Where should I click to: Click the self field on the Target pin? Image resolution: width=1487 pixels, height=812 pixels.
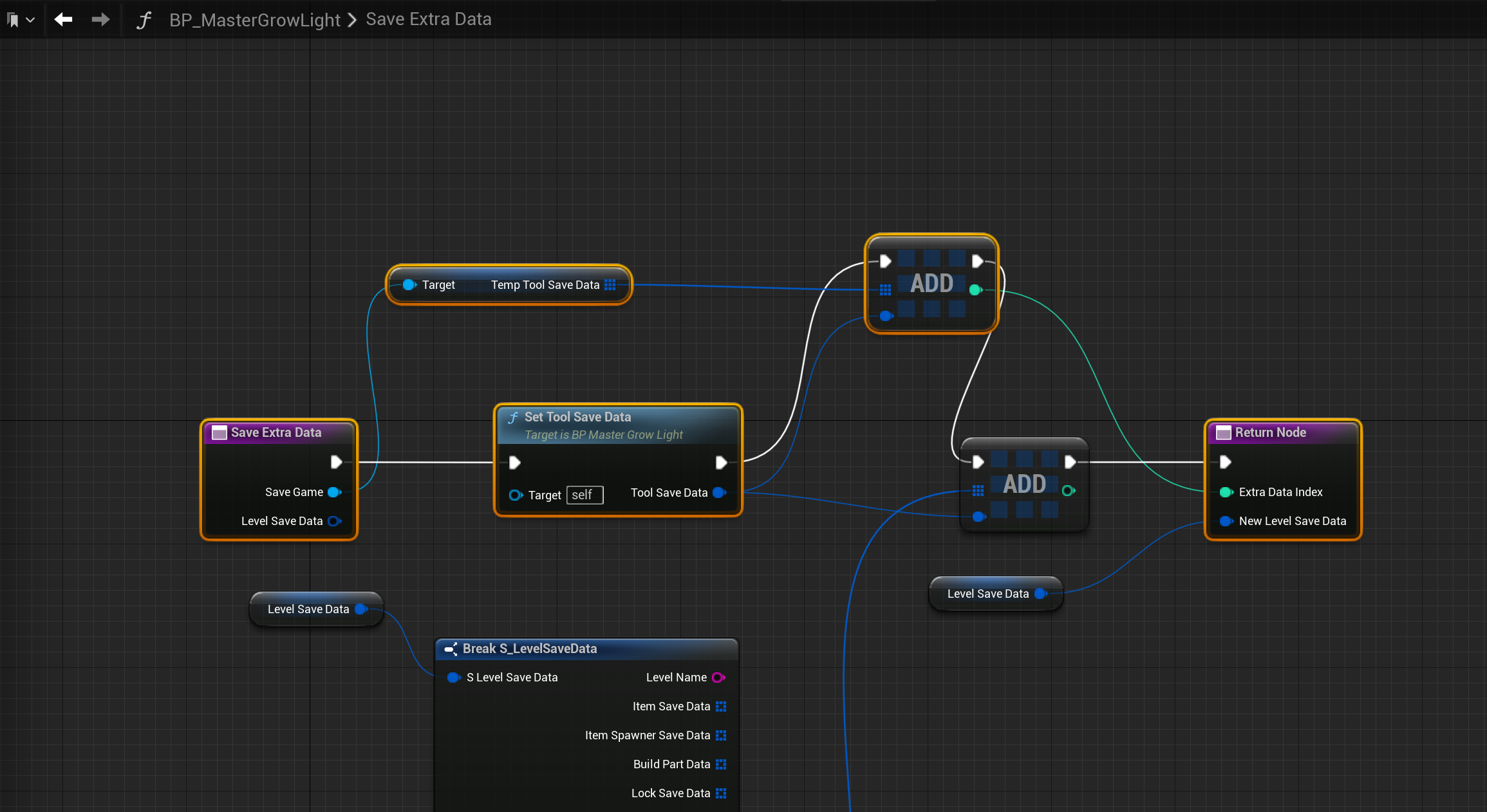(584, 495)
